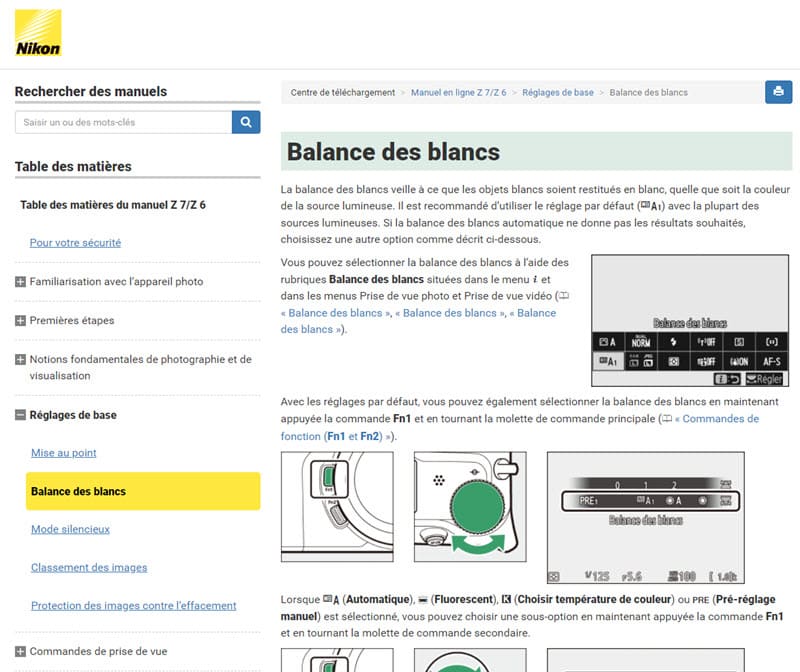800x672 pixels.
Task: Click the white balance selector screen illustration
Action: coord(645,517)
